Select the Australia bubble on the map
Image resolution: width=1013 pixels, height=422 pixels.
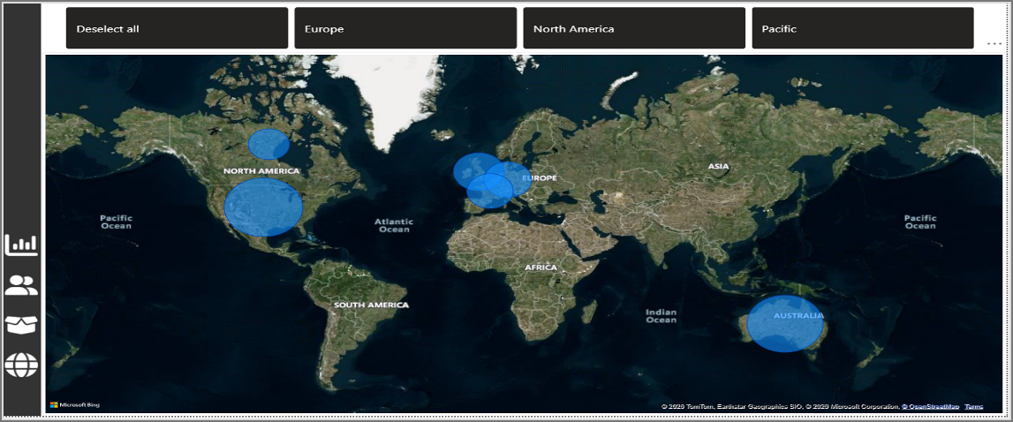tap(785, 324)
